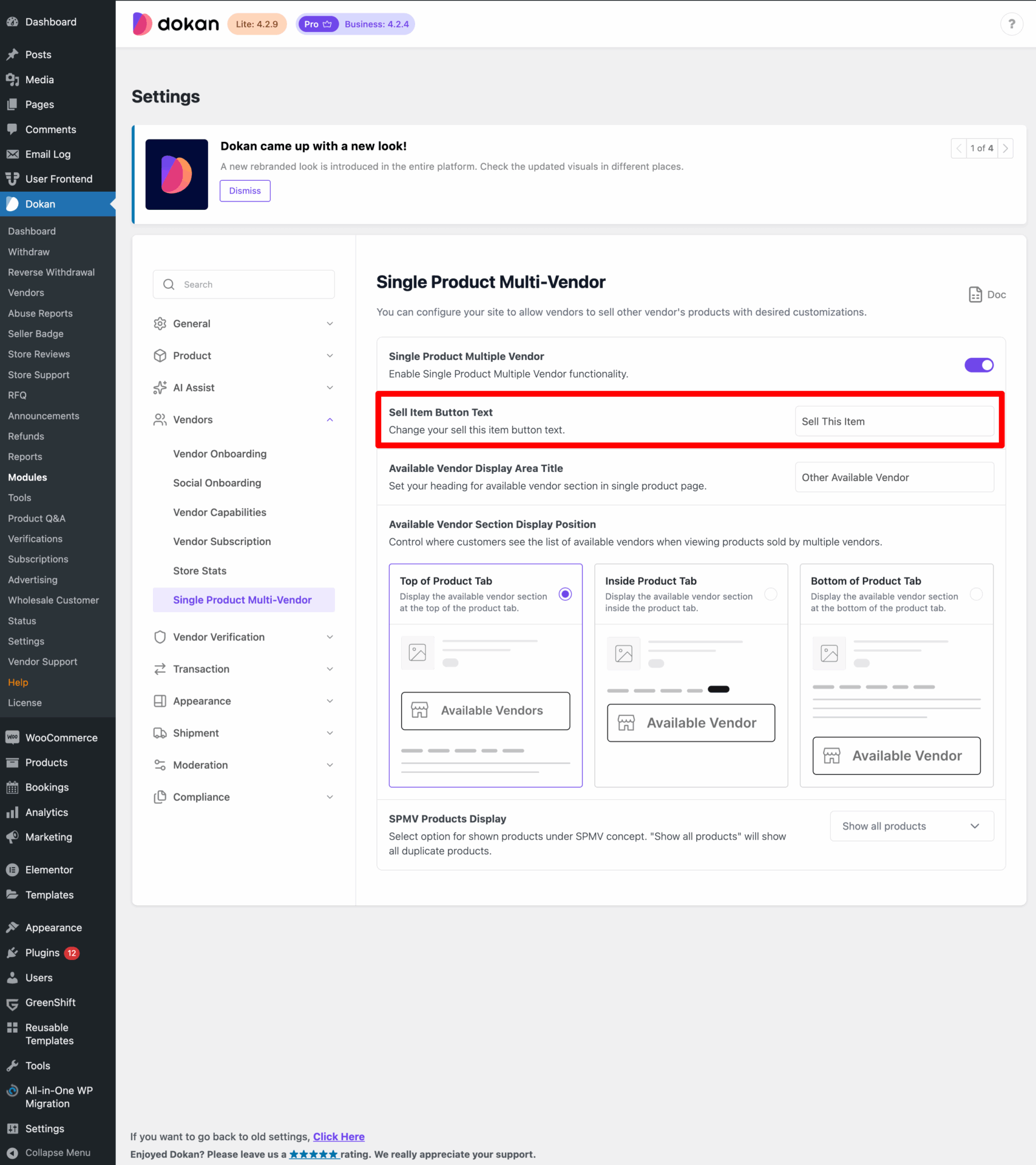
Task: Dismiss the new look notice
Action: coord(245,191)
